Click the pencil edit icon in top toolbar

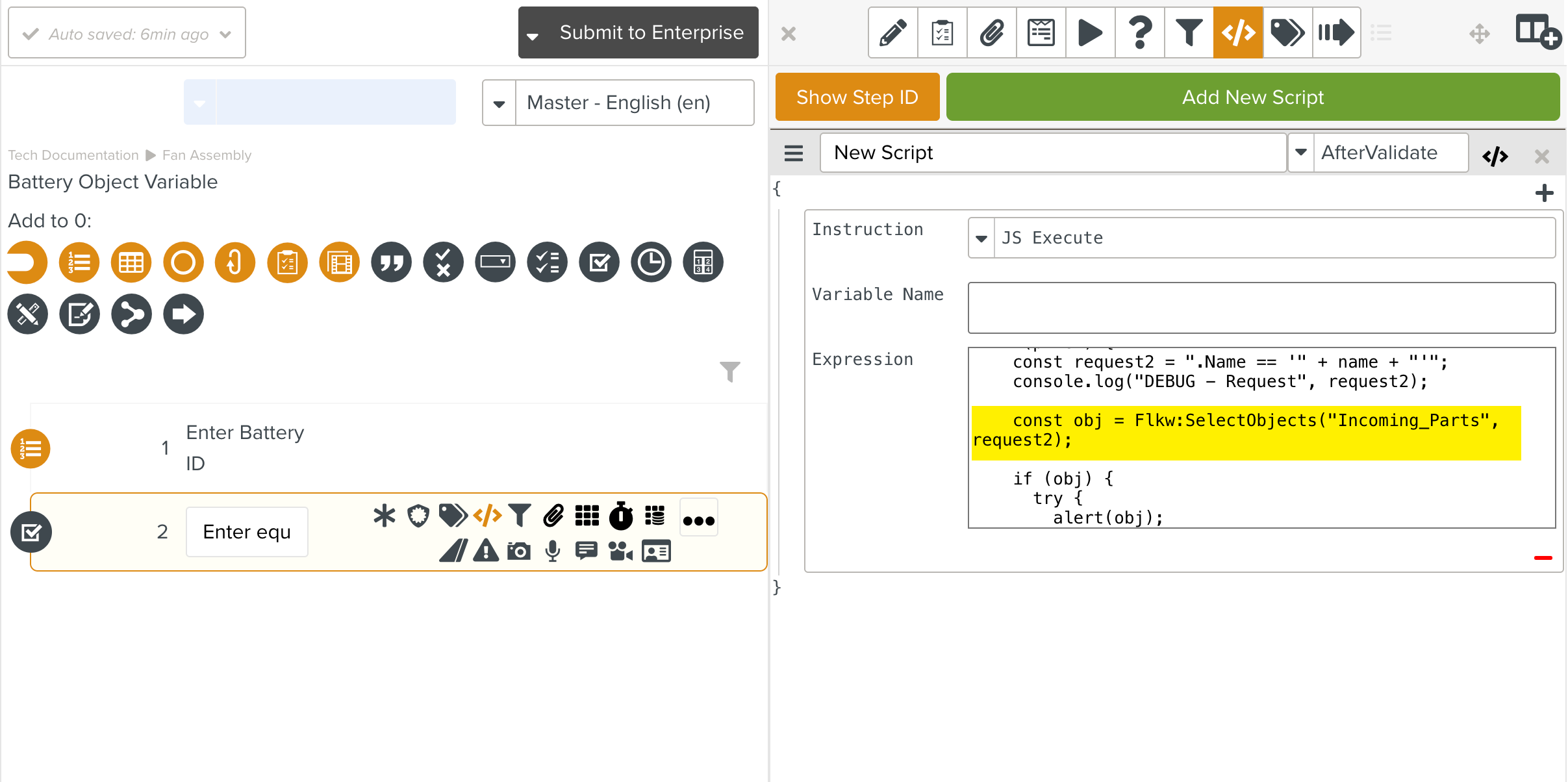pos(893,32)
